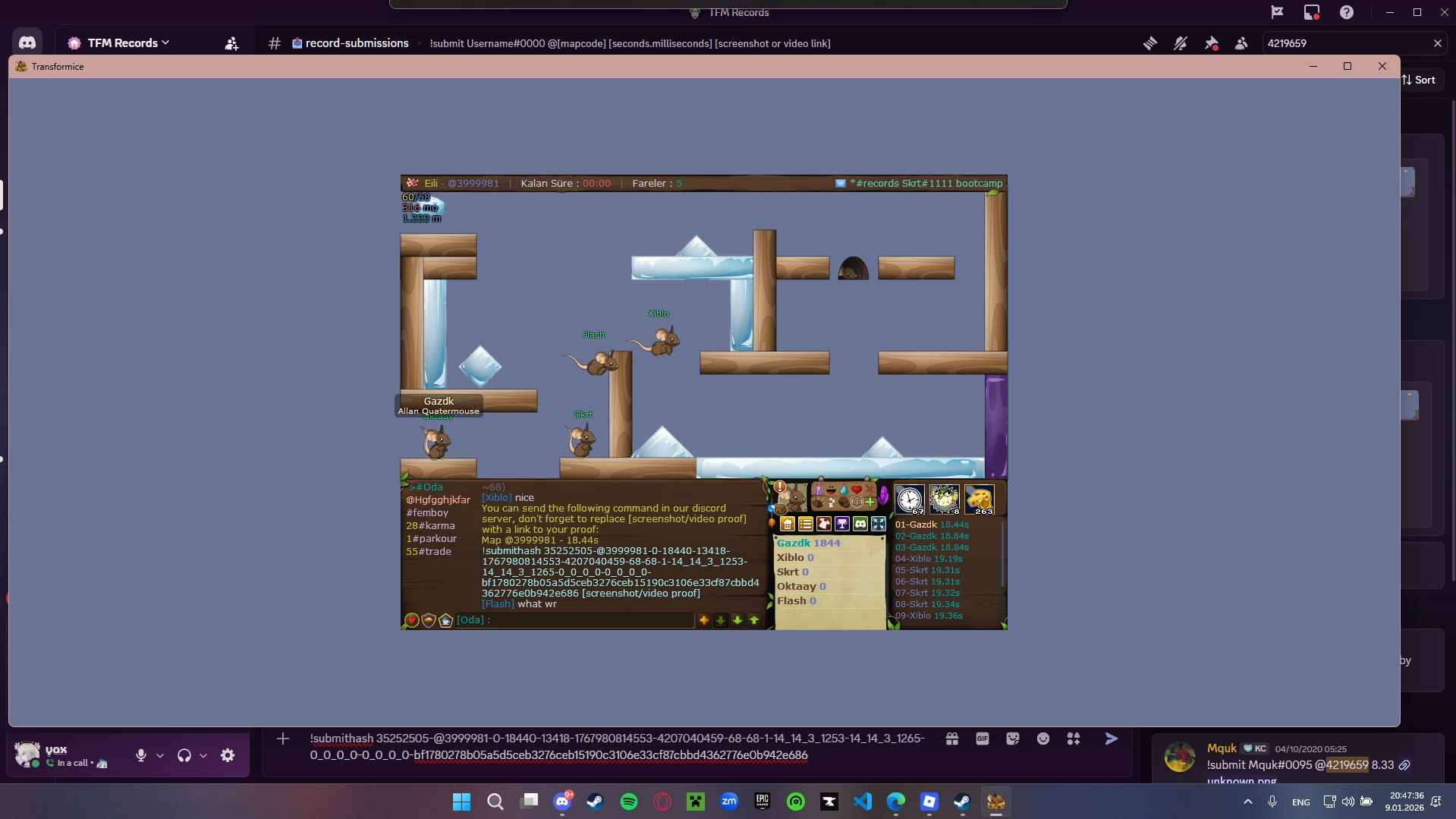Toggle Discord microphone mute
The width and height of the screenshot is (1456, 819).
[x=141, y=755]
